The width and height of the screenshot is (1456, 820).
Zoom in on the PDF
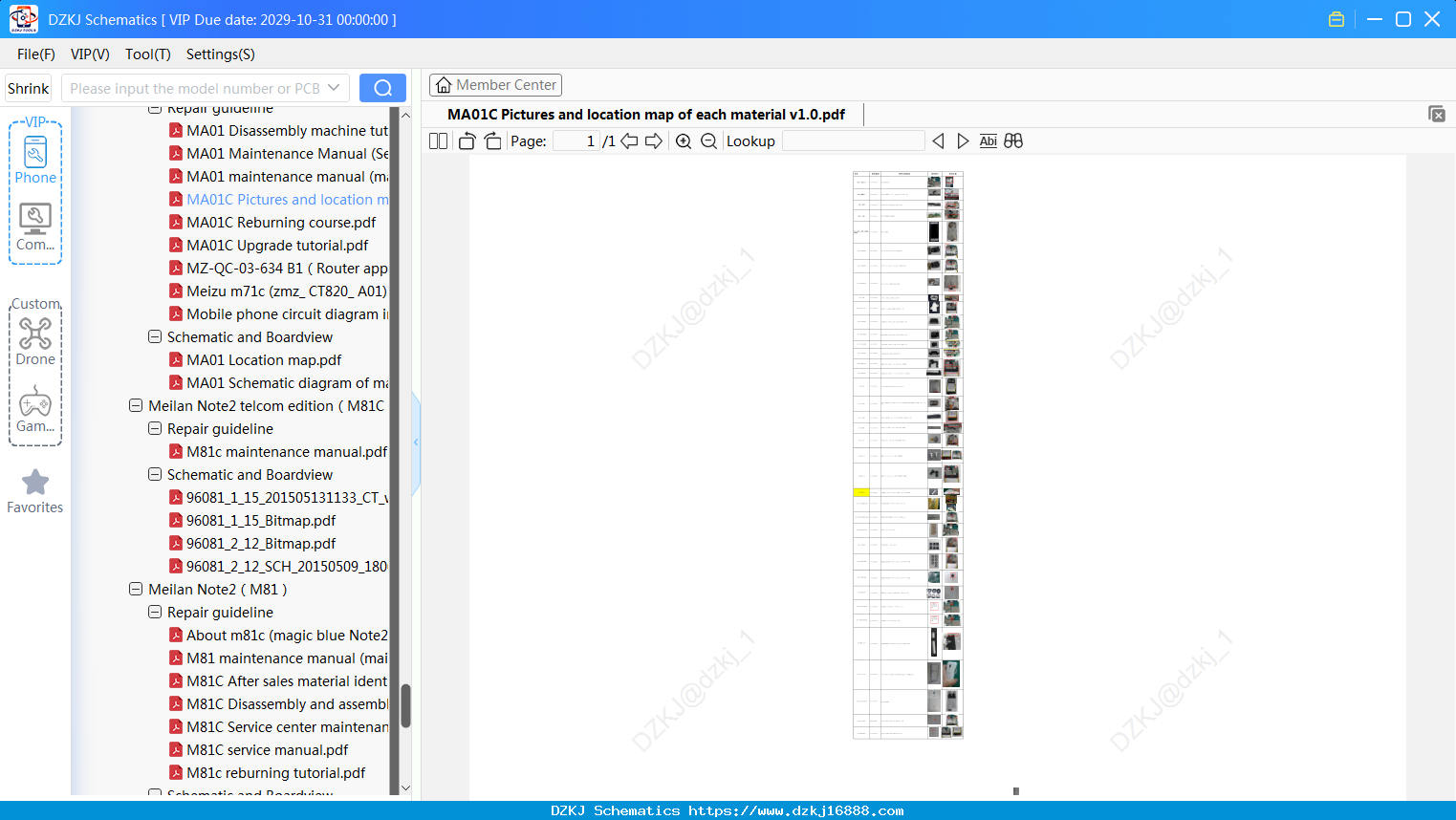click(684, 141)
